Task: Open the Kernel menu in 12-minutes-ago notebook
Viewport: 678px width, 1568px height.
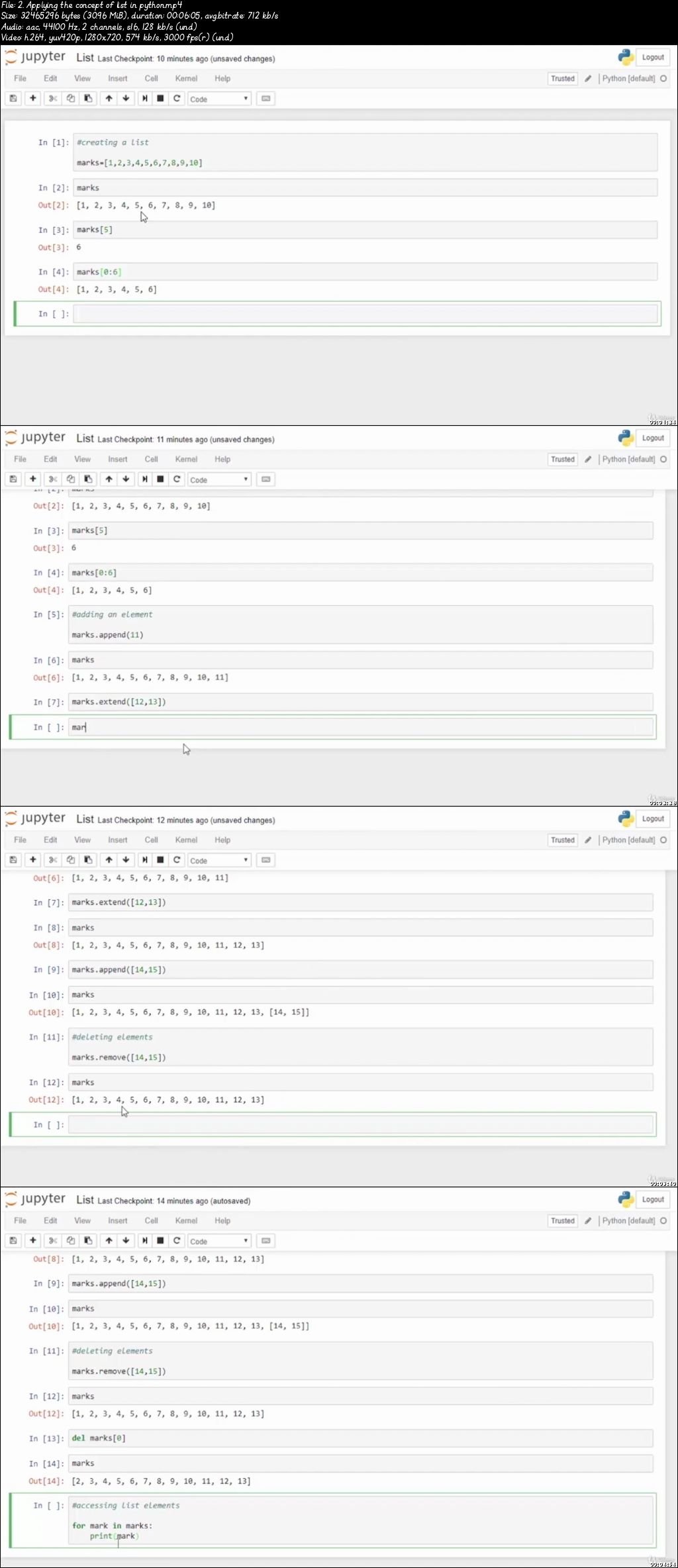Action: click(x=186, y=840)
